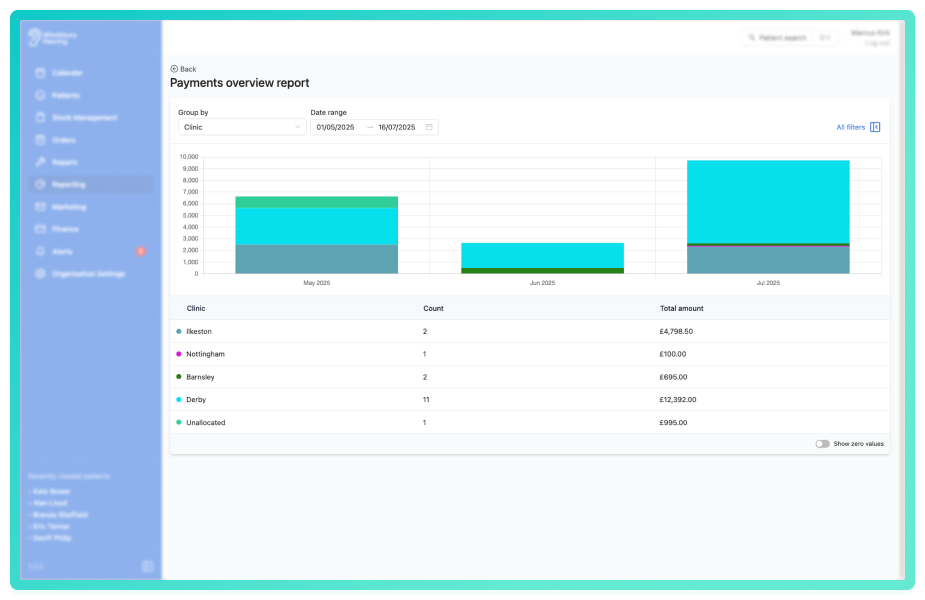Click the calendar icon in date range

[429, 127]
